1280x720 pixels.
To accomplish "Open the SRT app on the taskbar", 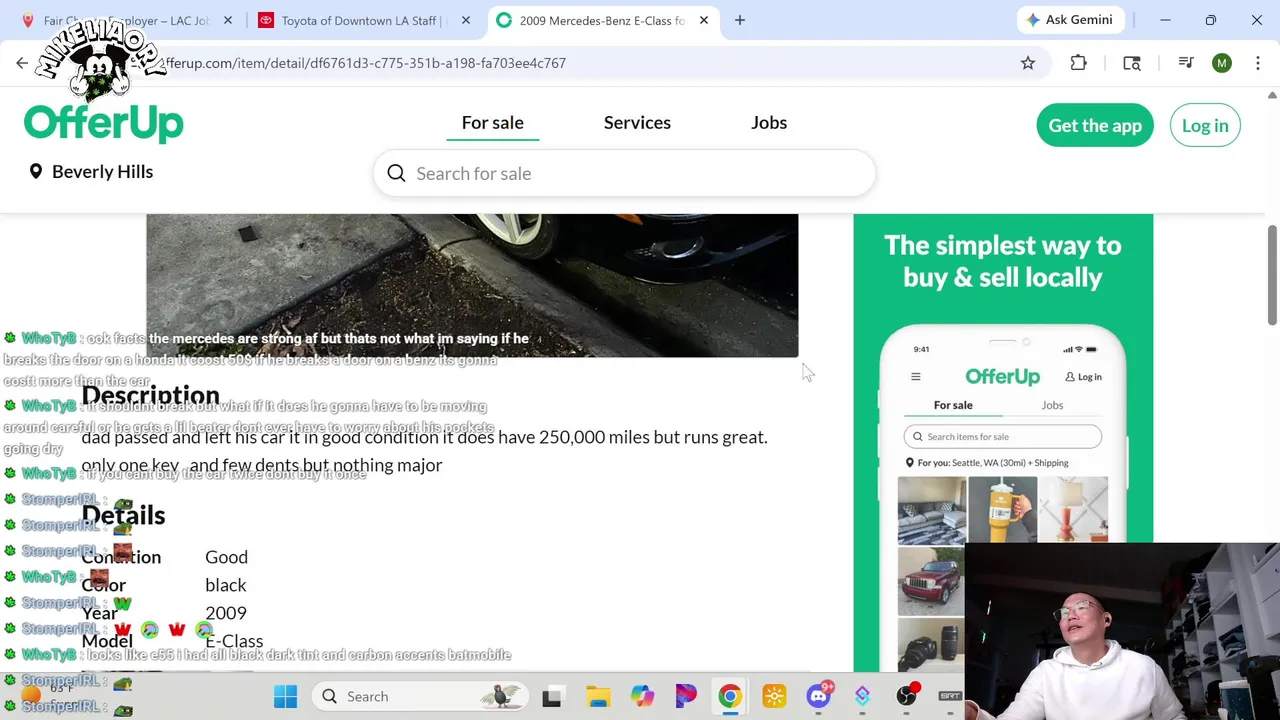I will [950, 696].
